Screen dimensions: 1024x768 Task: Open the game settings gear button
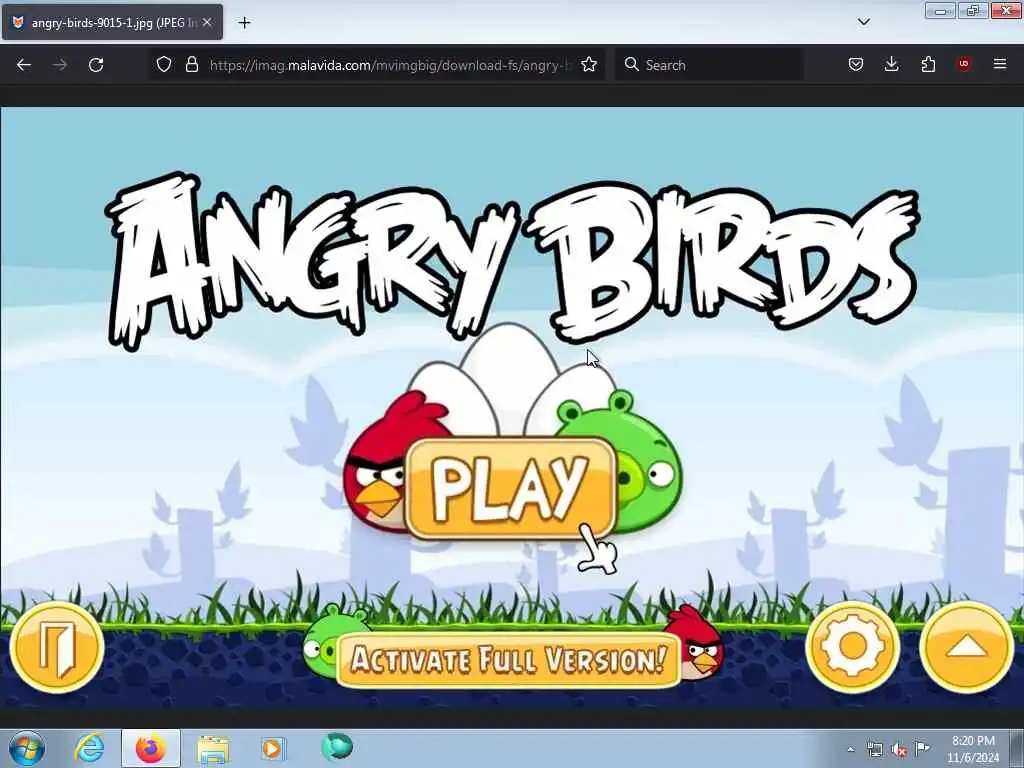[853, 648]
